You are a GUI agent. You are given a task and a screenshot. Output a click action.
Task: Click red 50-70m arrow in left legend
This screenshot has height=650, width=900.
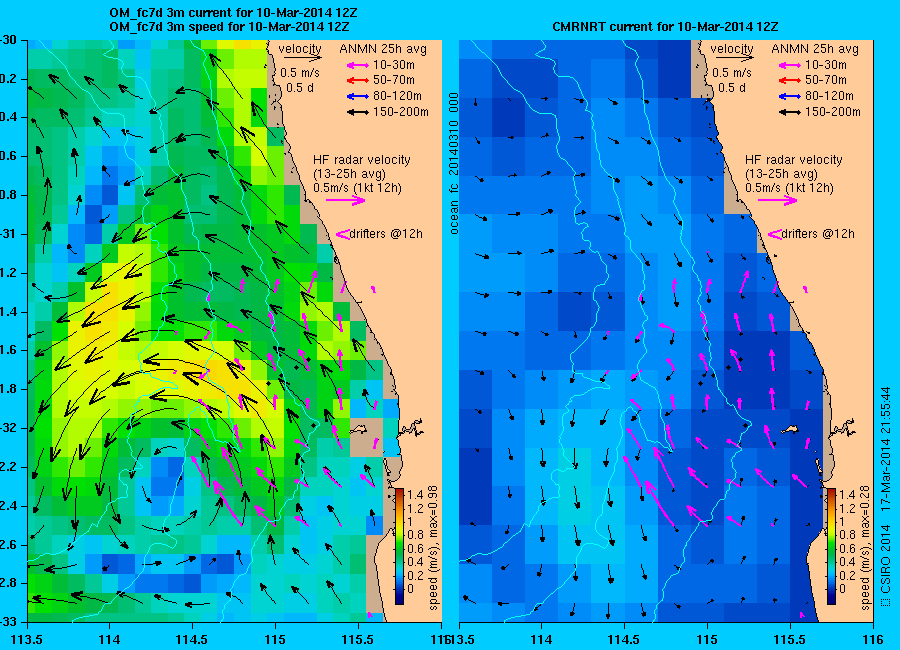pos(358,80)
